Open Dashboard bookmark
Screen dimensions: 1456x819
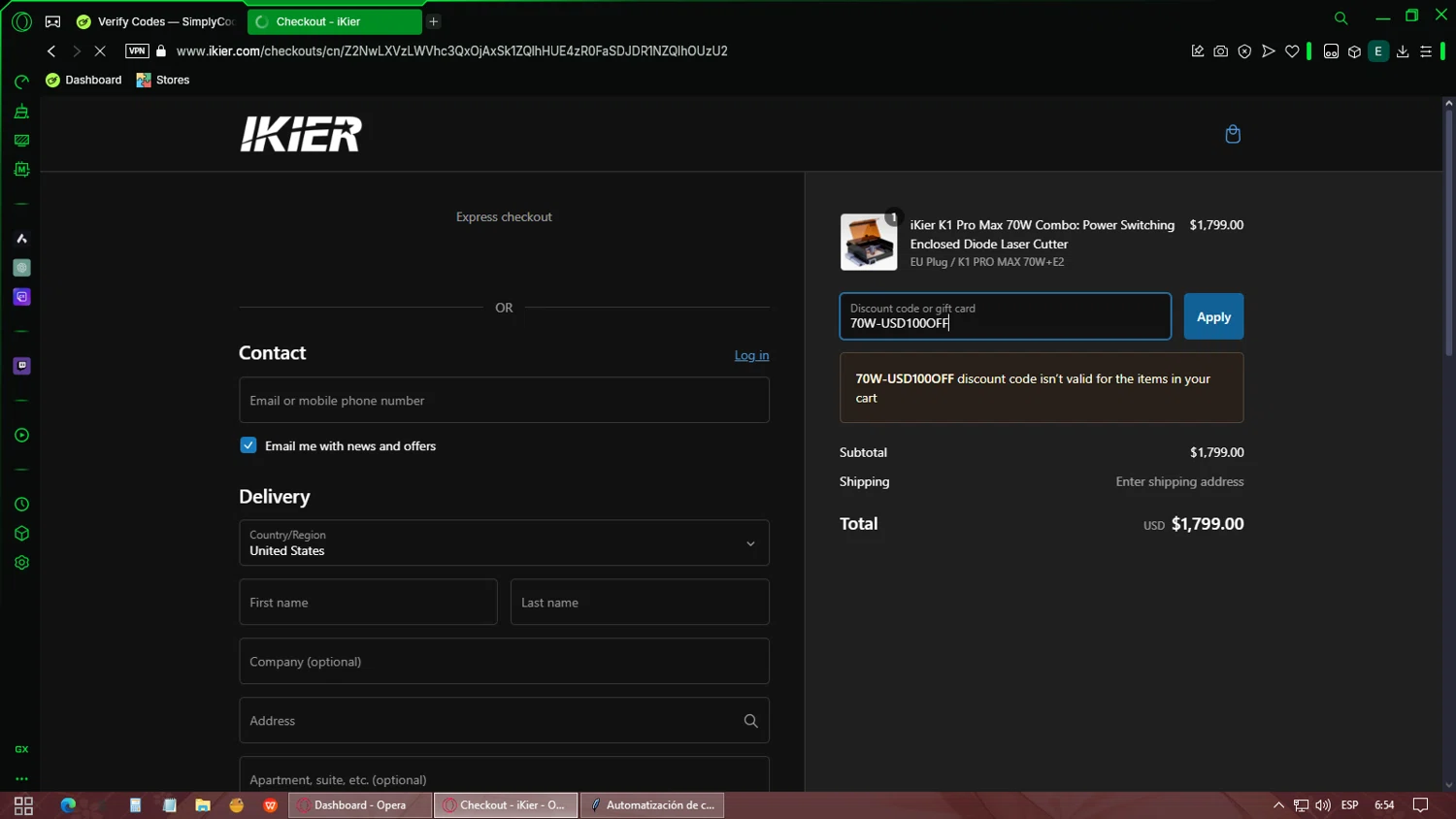pyautogui.click(x=83, y=80)
